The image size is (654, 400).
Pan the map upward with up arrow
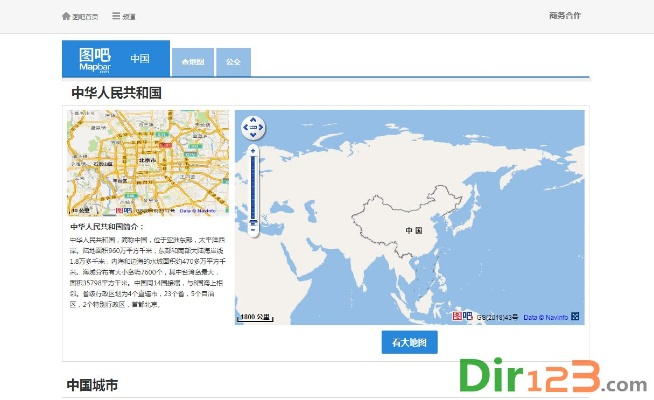coord(253,120)
